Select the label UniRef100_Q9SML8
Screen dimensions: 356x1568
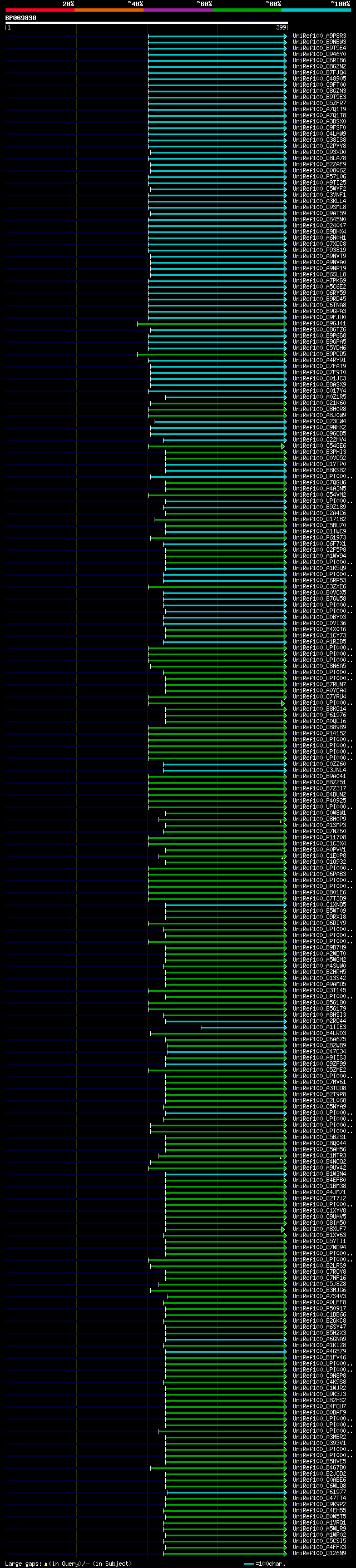coord(319,207)
